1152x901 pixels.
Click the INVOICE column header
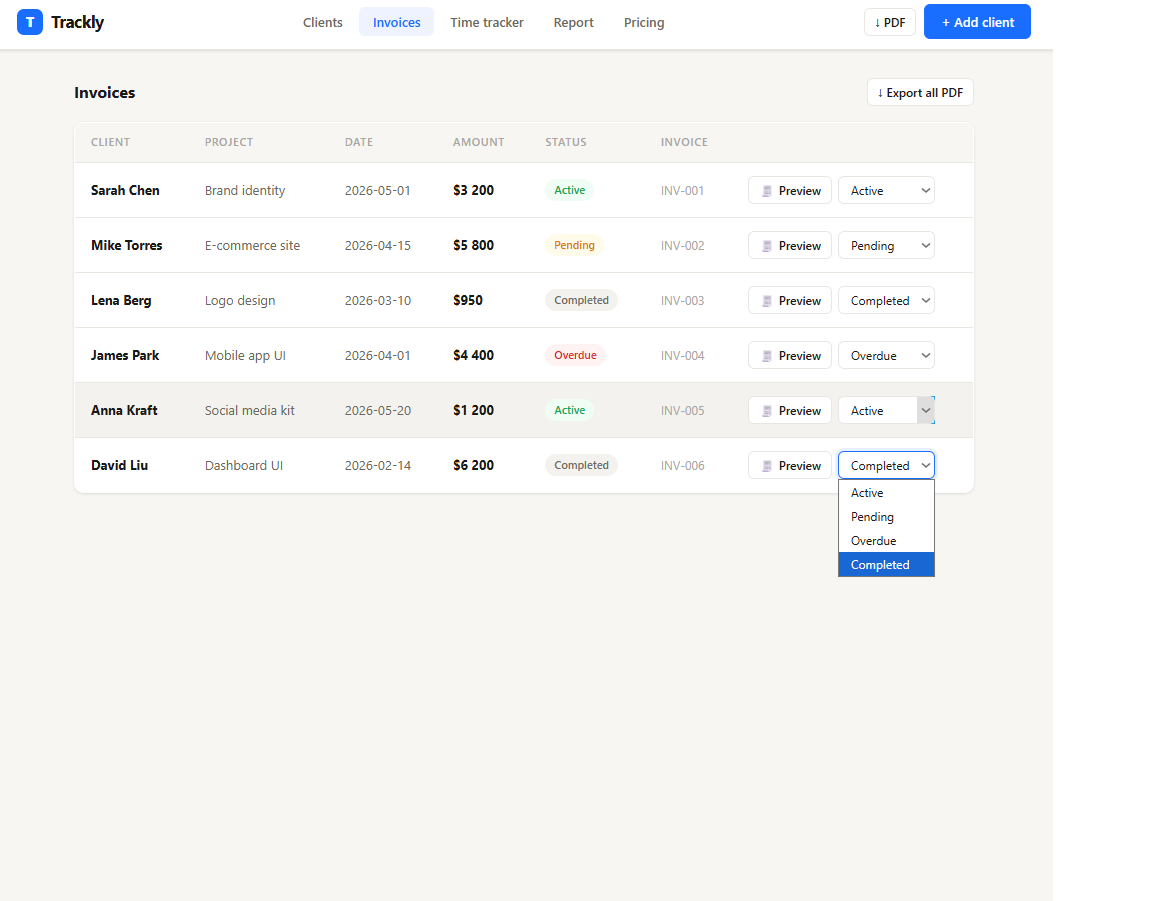tap(684, 143)
